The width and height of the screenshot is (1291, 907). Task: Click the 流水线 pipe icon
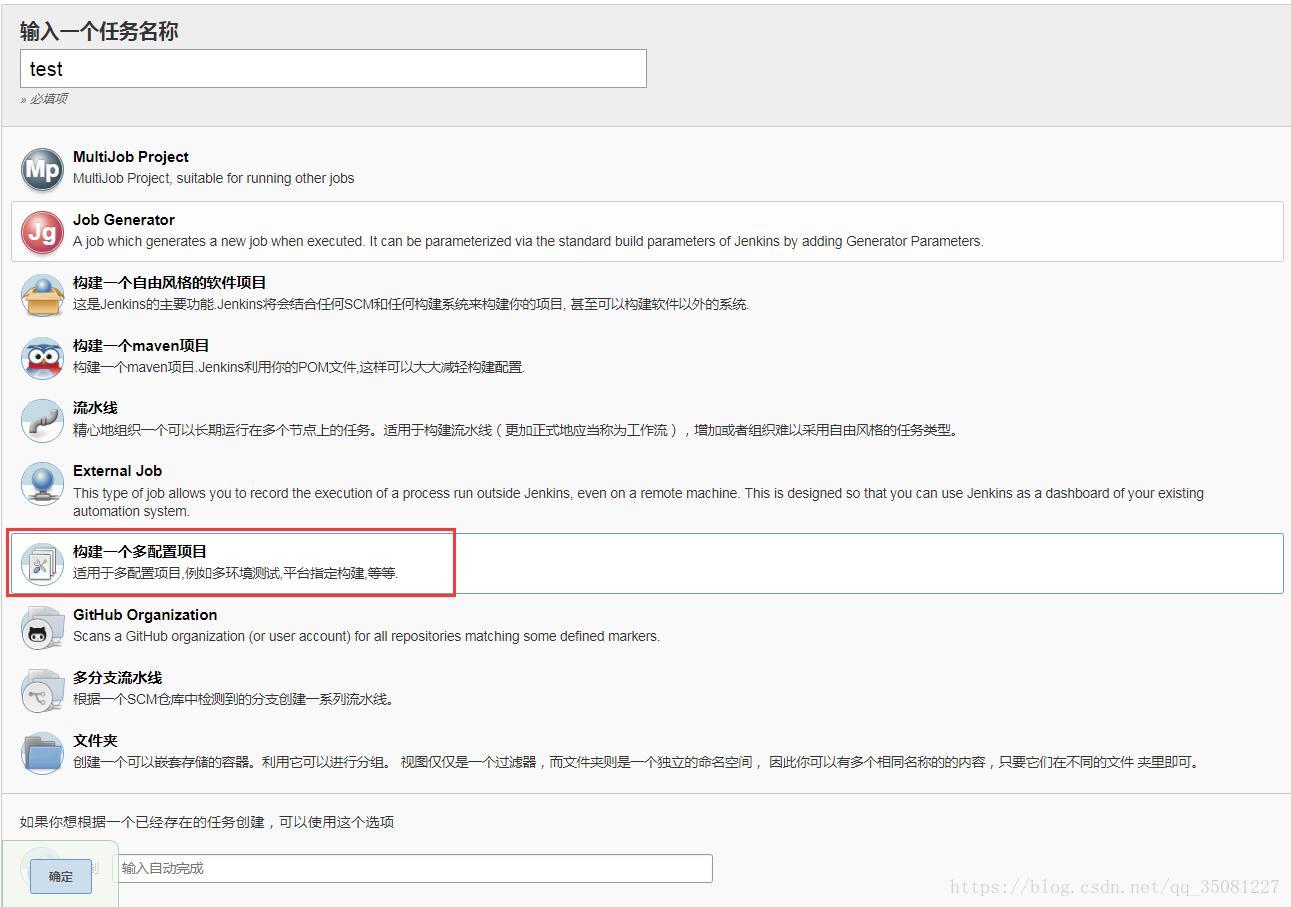coord(42,420)
